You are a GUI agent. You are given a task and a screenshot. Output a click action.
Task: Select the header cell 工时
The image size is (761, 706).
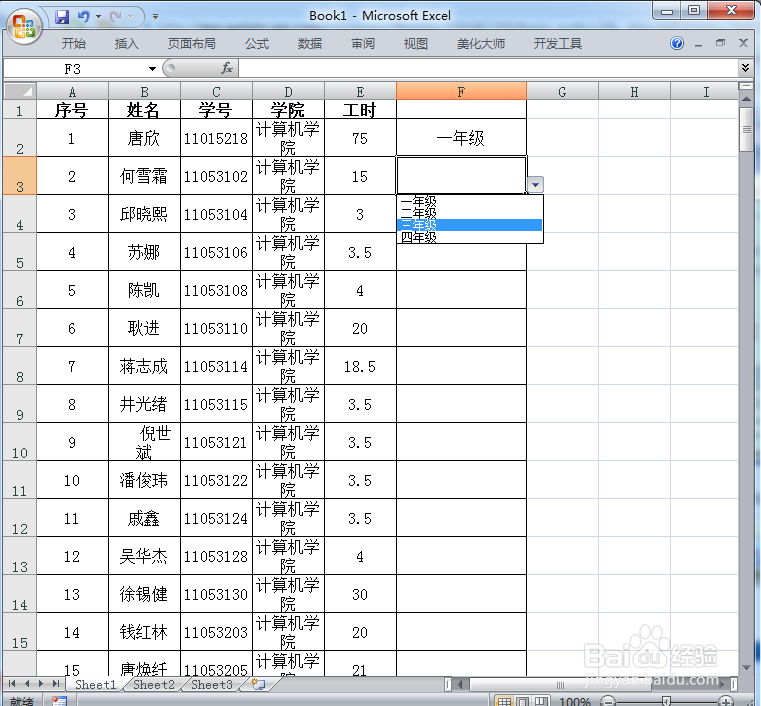360,110
